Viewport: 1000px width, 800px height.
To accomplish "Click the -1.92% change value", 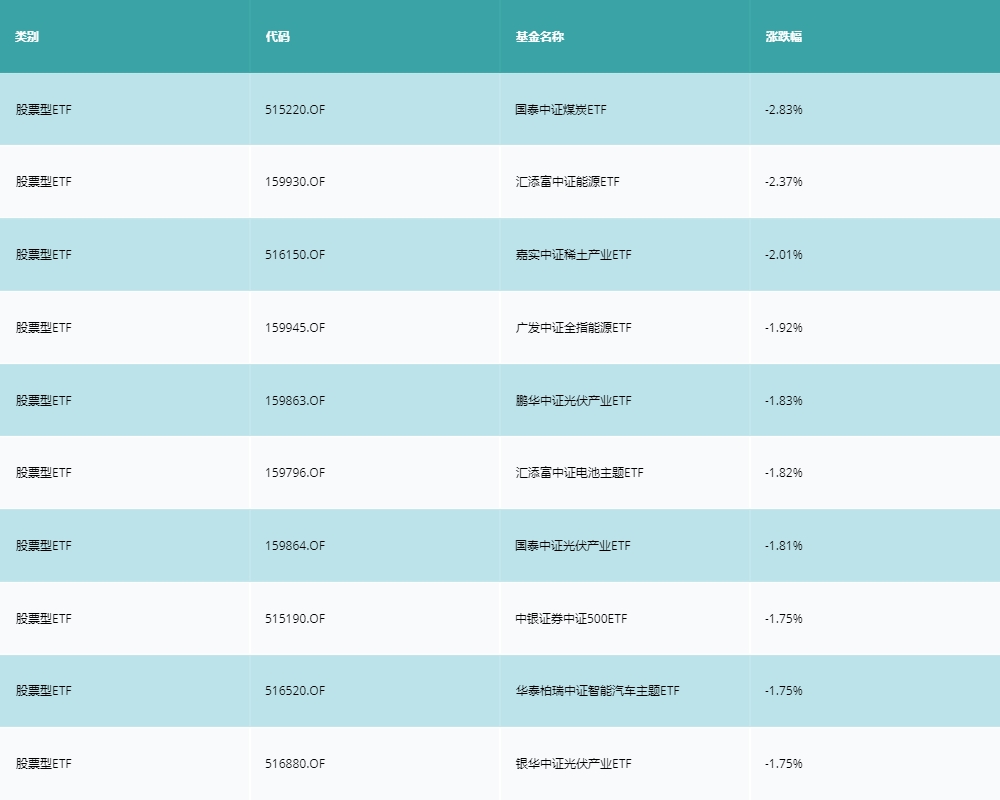I will pyautogui.click(x=784, y=328).
